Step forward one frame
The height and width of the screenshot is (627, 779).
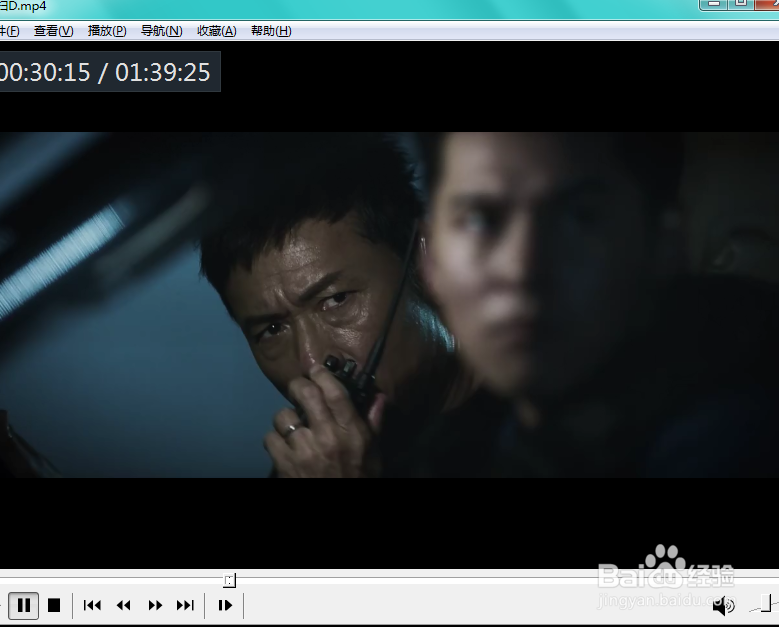pyautogui.click(x=225, y=605)
